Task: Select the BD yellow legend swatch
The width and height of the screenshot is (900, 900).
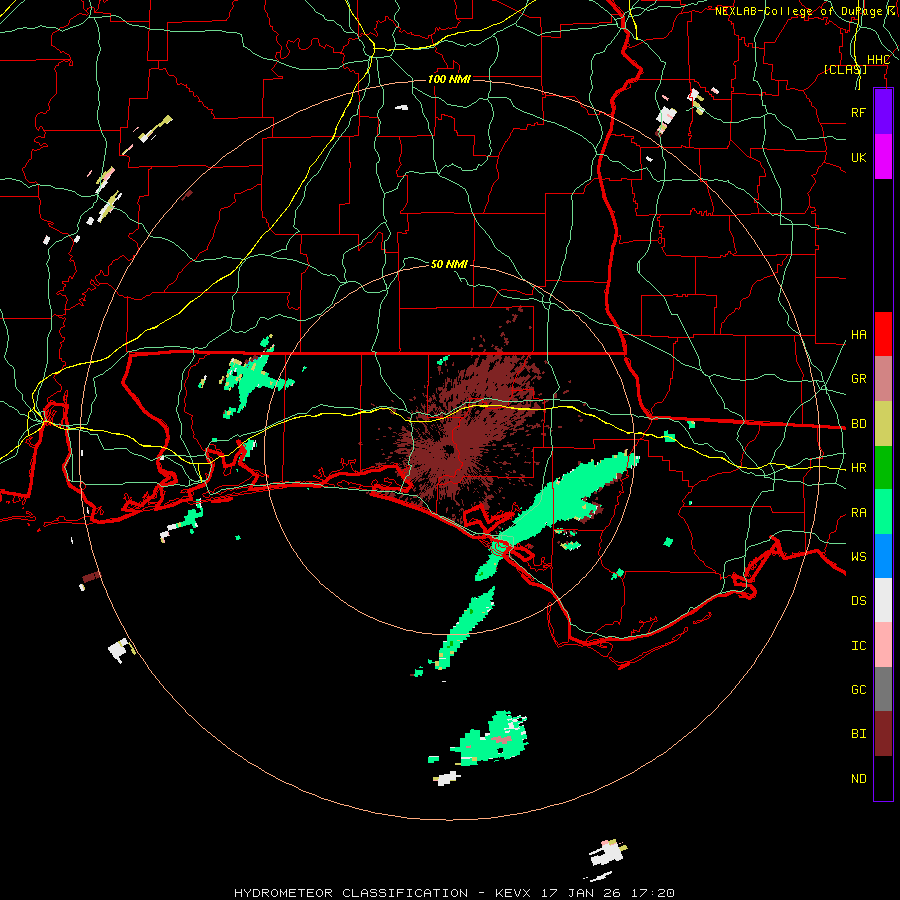Action: coord(883,424)
